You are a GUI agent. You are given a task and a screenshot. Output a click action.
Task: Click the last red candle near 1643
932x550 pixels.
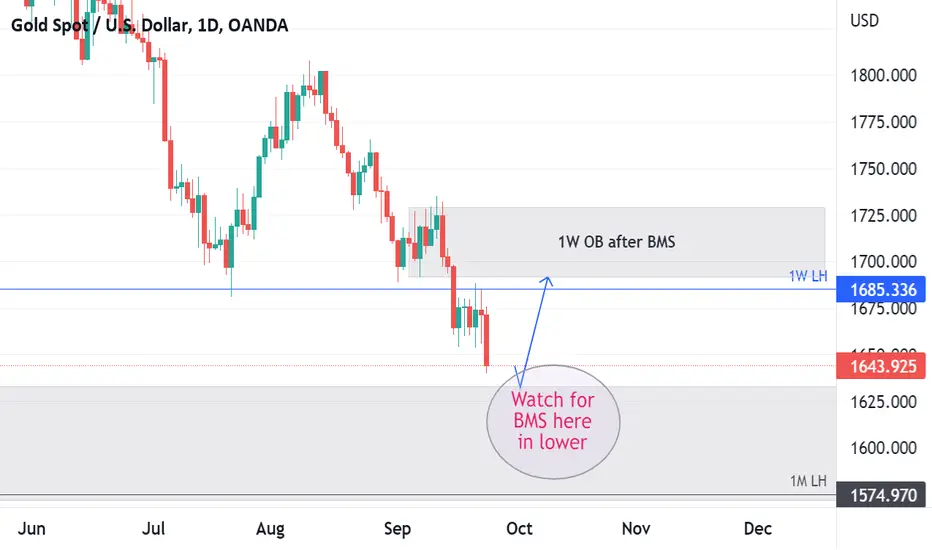point(487,340)
